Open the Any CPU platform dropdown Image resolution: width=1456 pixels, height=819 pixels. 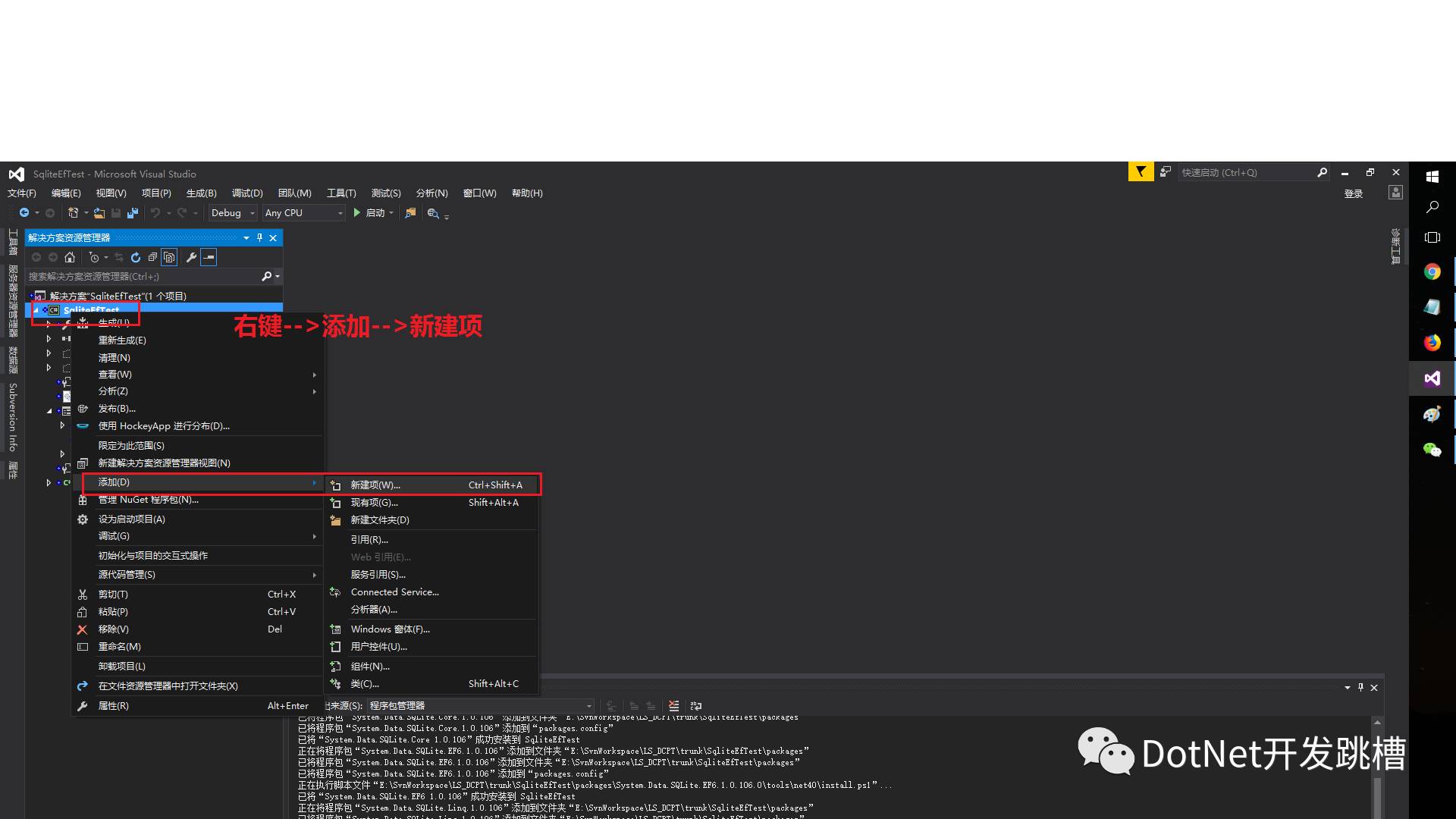[x=303, y=213]
